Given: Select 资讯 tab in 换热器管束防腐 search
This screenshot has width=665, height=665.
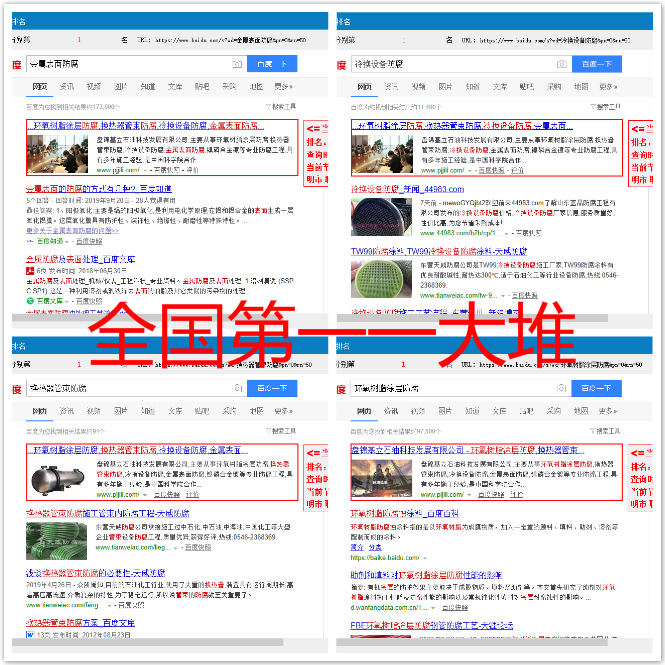Looking at the screenshot, I should click(66, 410).
